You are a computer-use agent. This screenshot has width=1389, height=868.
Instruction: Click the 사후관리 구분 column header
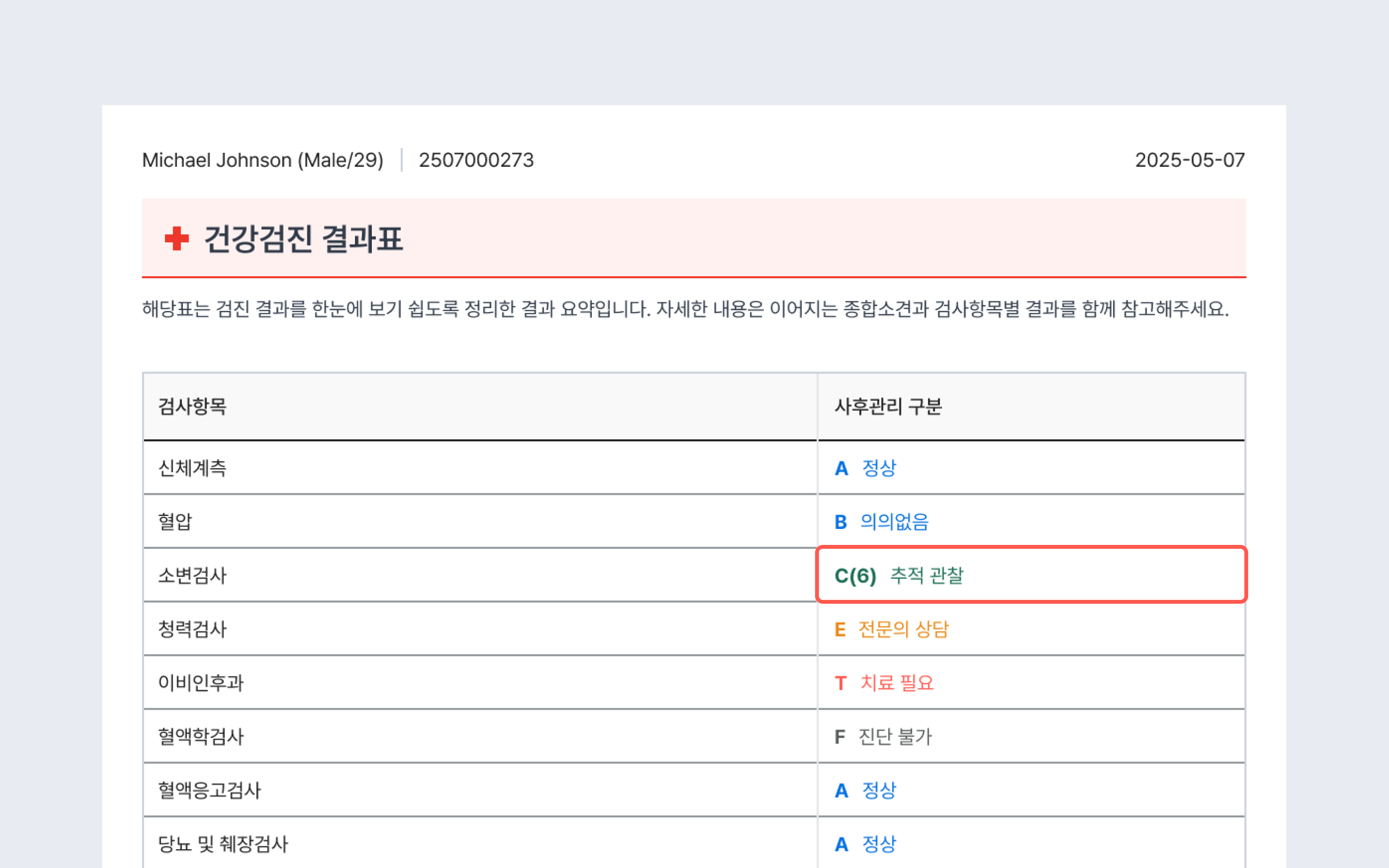pyautogui.click(x=887, y=407)
